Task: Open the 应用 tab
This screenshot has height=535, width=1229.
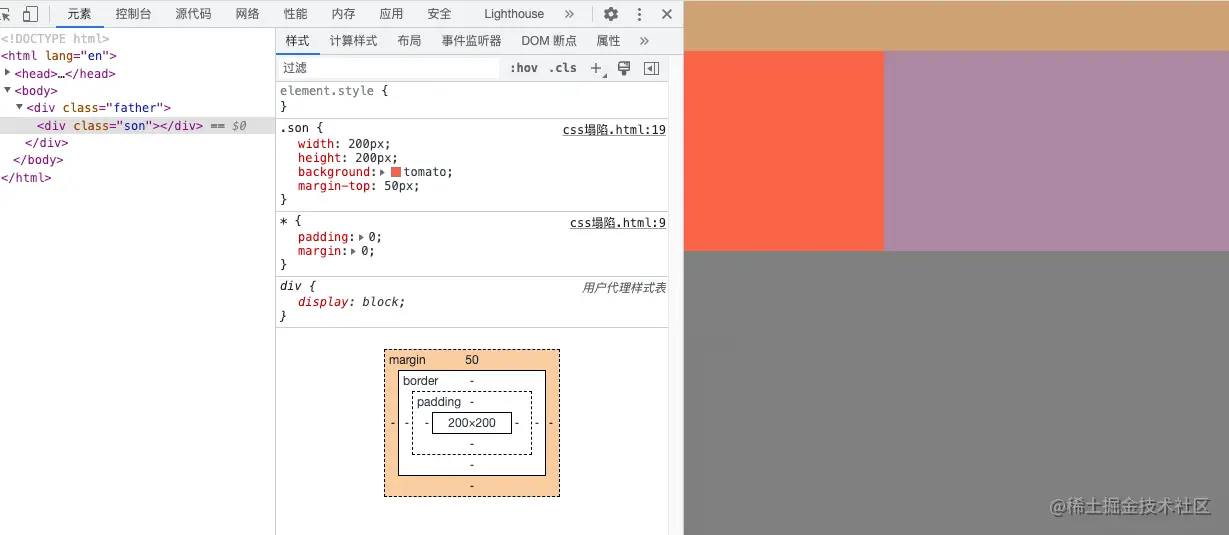Action: coord(391,14)
